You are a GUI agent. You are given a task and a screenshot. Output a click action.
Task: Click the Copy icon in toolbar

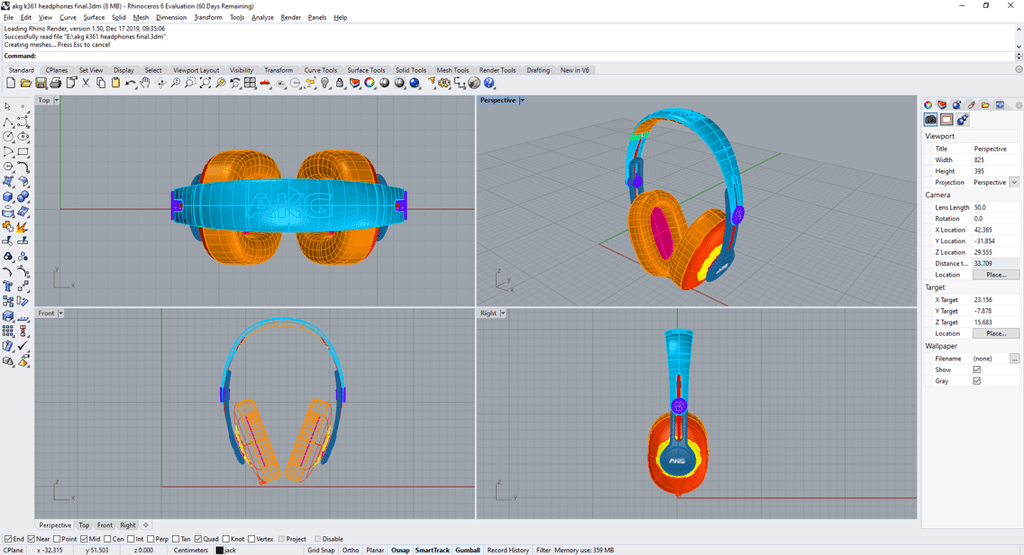101,83
